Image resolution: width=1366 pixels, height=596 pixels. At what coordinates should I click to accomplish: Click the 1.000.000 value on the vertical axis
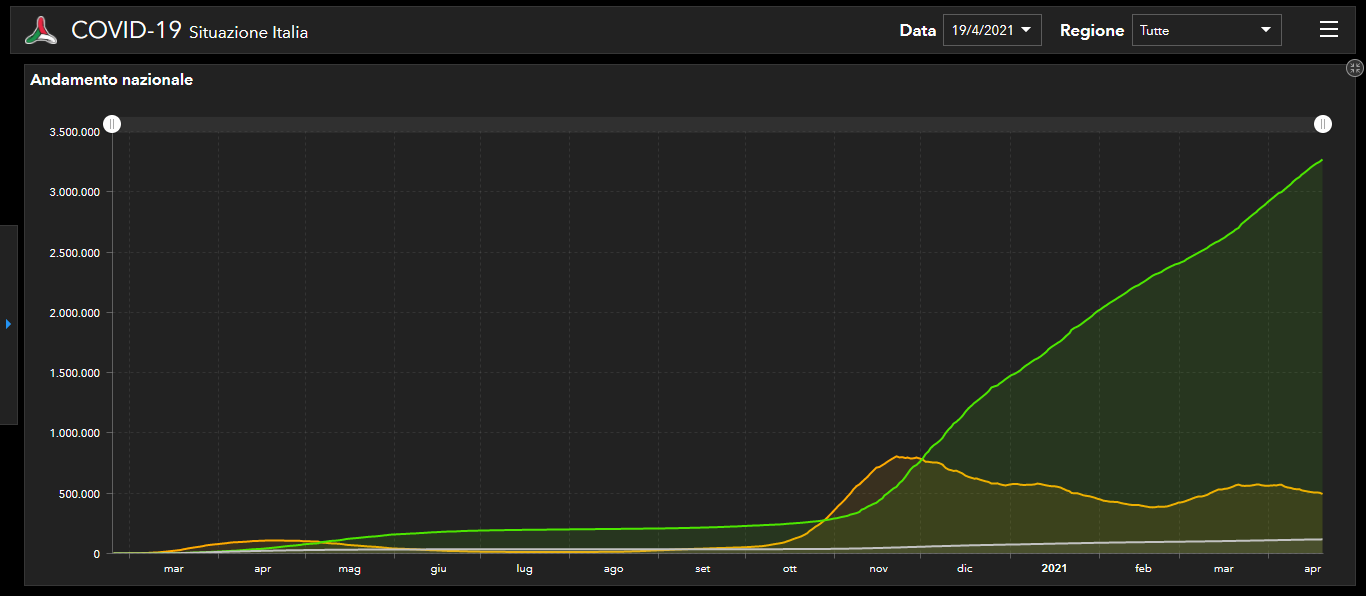tap(75, 433)
